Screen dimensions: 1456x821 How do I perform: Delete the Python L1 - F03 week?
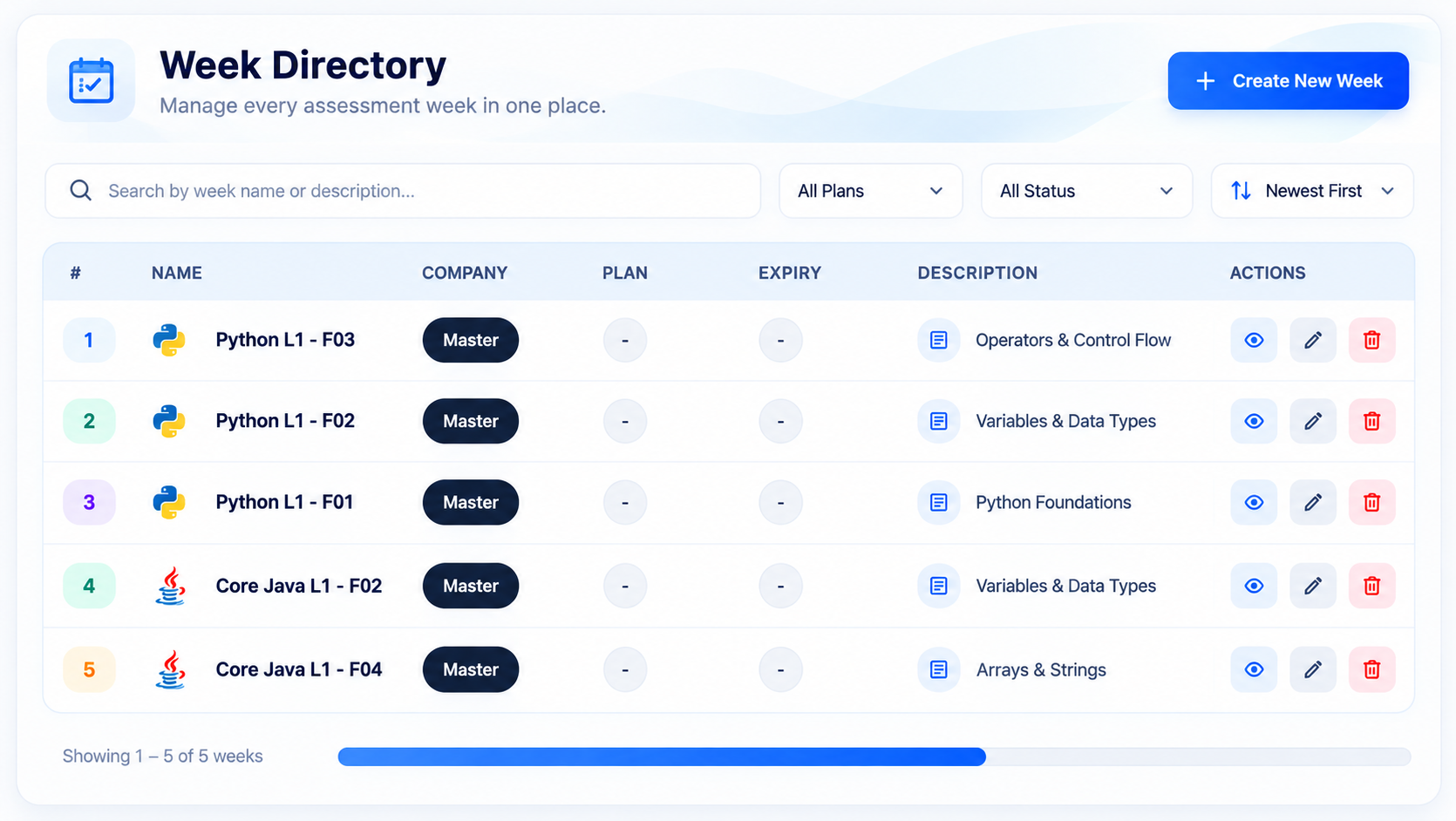1371,340
